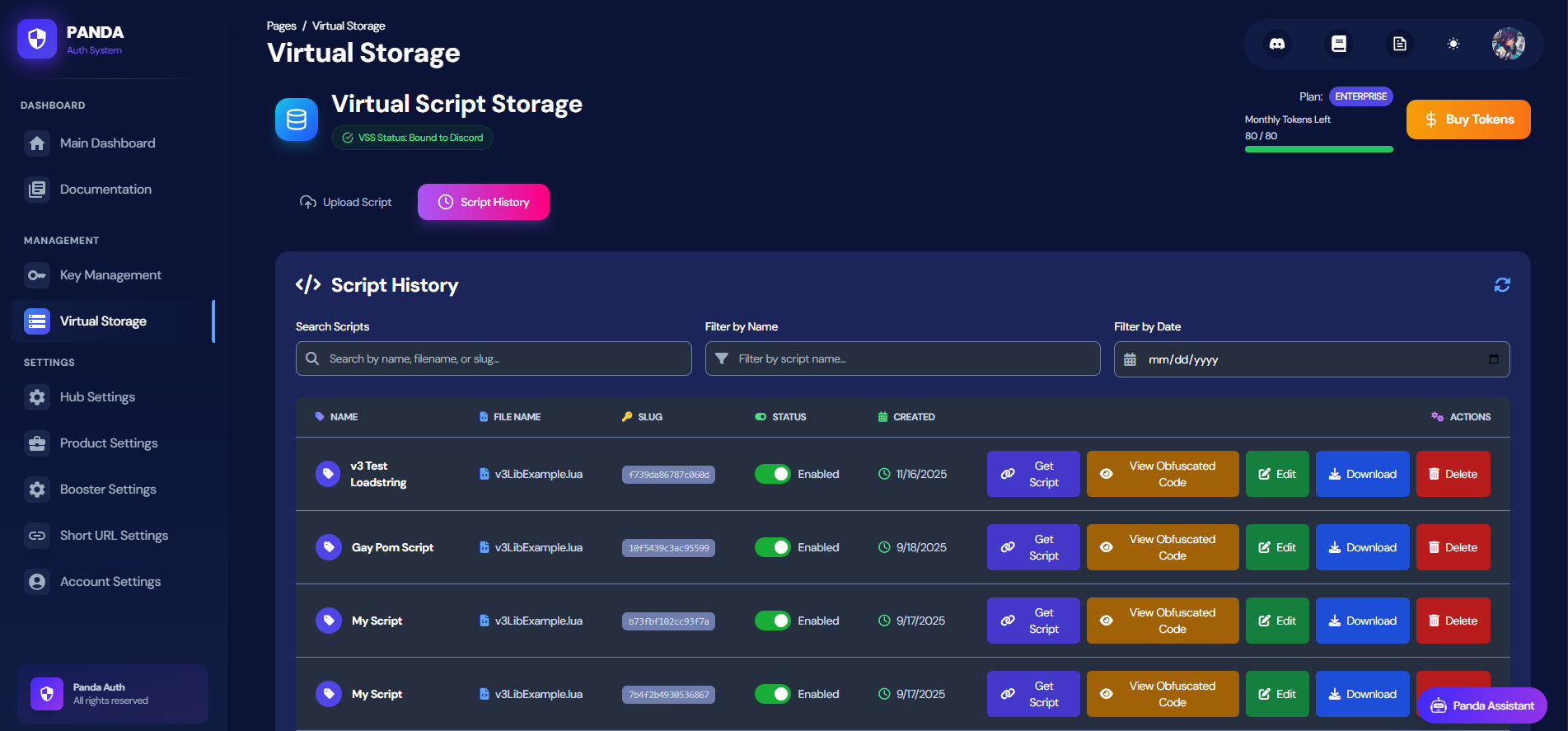Switch to Upload Script tab
This screenshot has width=1568, height=731.
345,202
